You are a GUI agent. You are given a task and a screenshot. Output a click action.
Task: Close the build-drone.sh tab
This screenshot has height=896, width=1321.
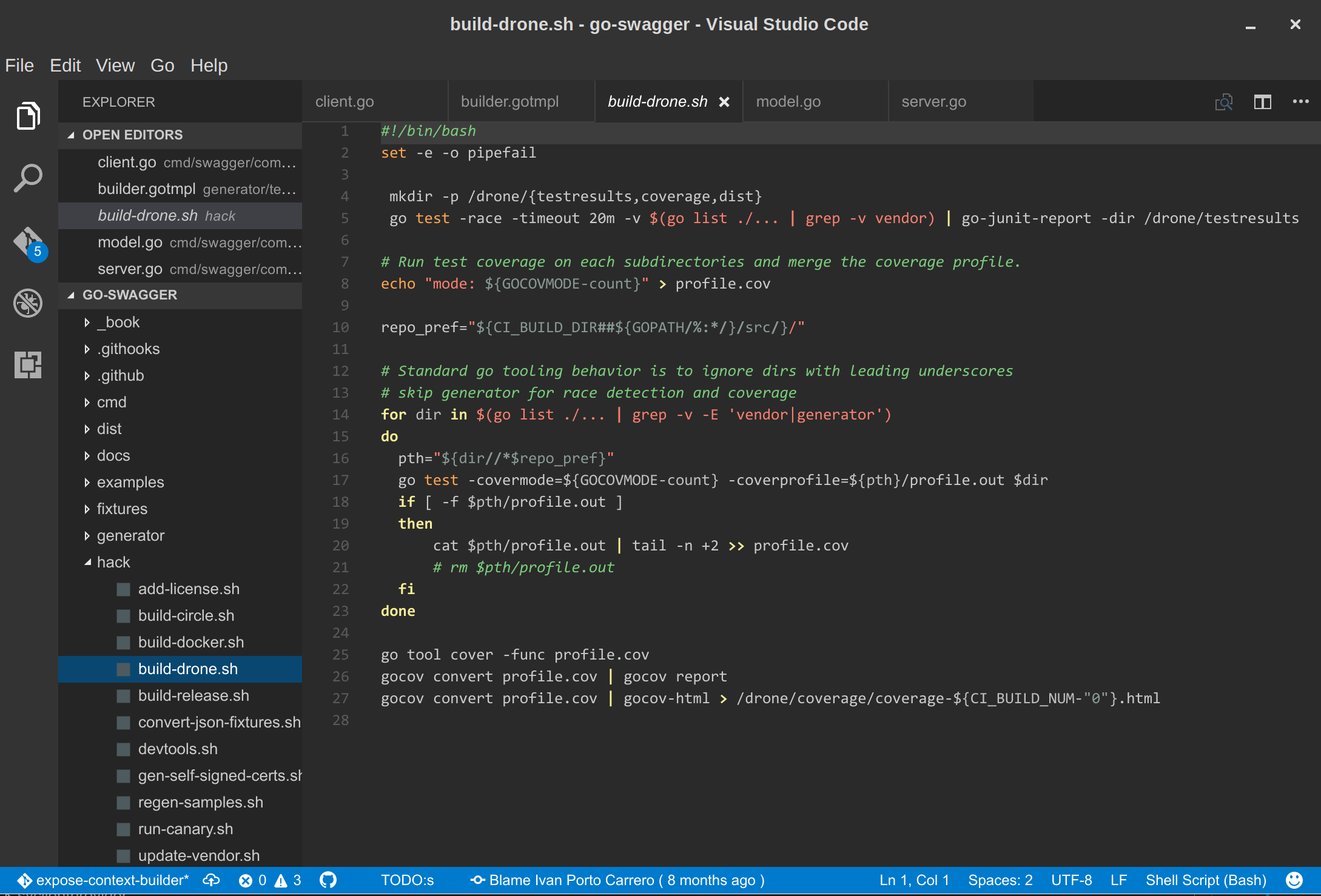coord(724,102)
